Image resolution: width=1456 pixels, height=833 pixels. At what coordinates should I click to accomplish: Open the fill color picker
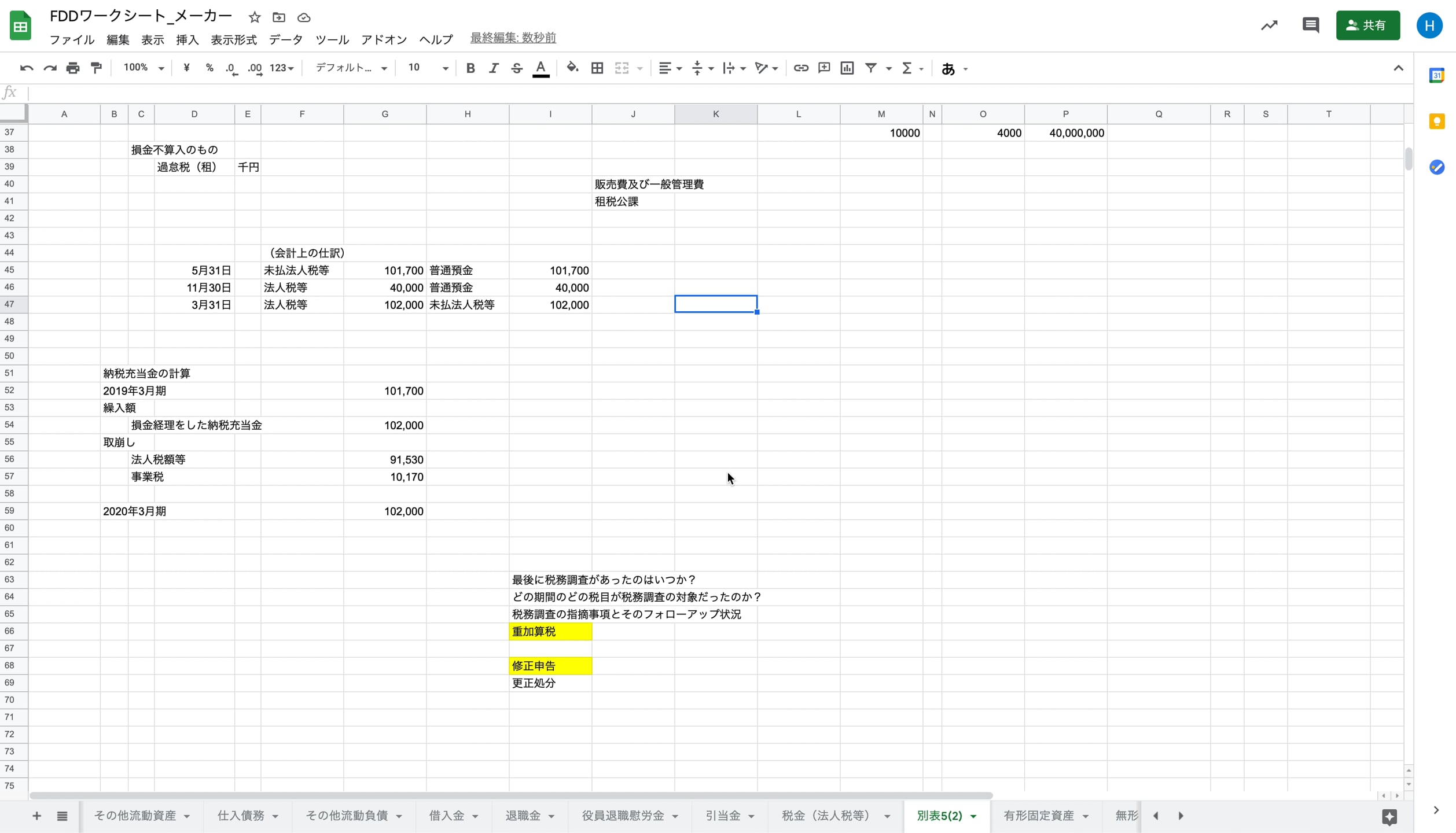572,68
